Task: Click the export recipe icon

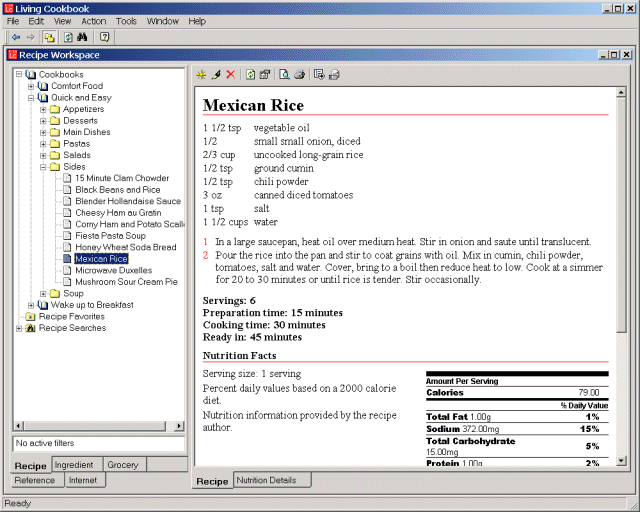Action: 319,75
